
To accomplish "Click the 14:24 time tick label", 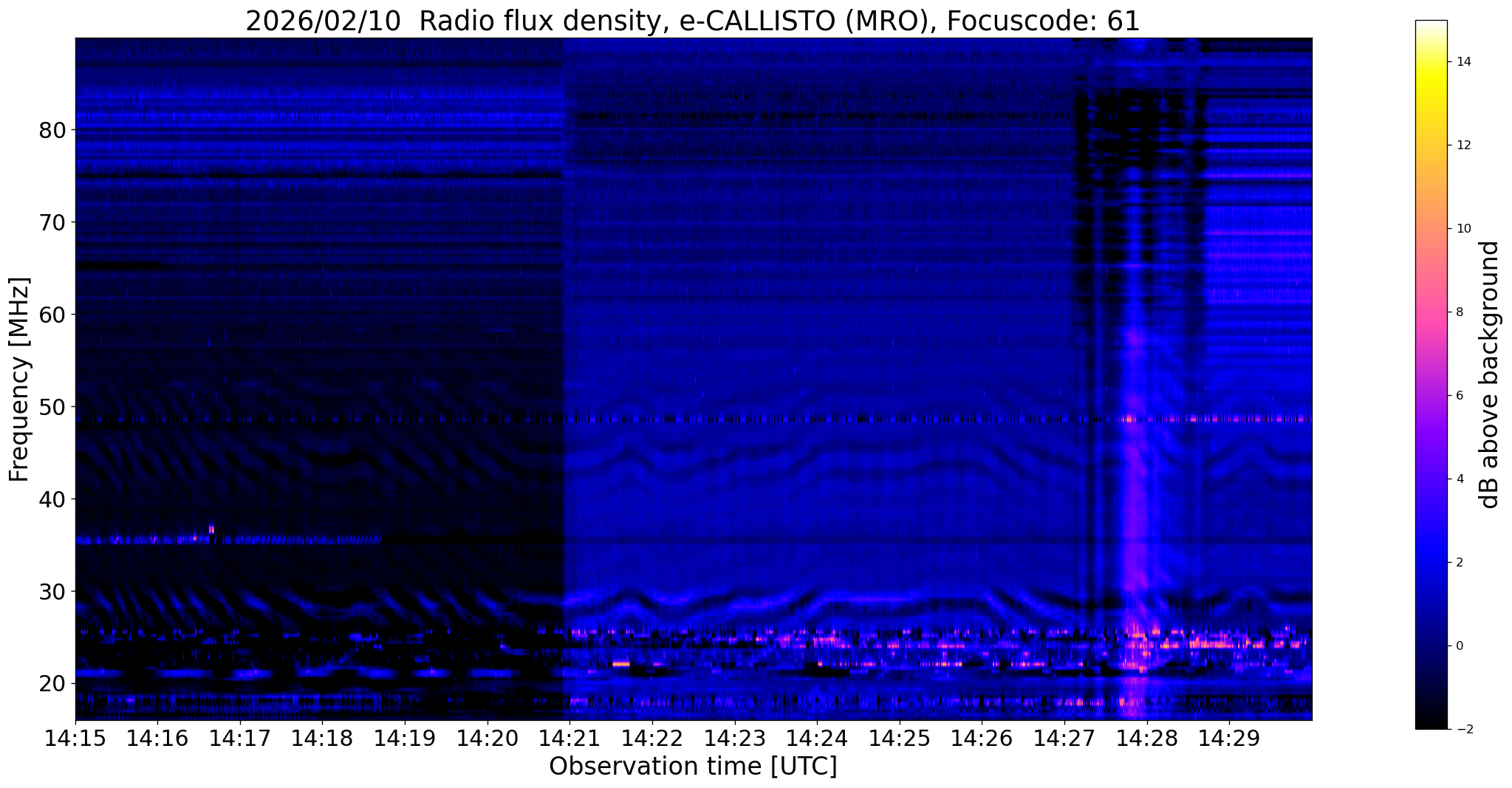I will click(x=817, y=738).
